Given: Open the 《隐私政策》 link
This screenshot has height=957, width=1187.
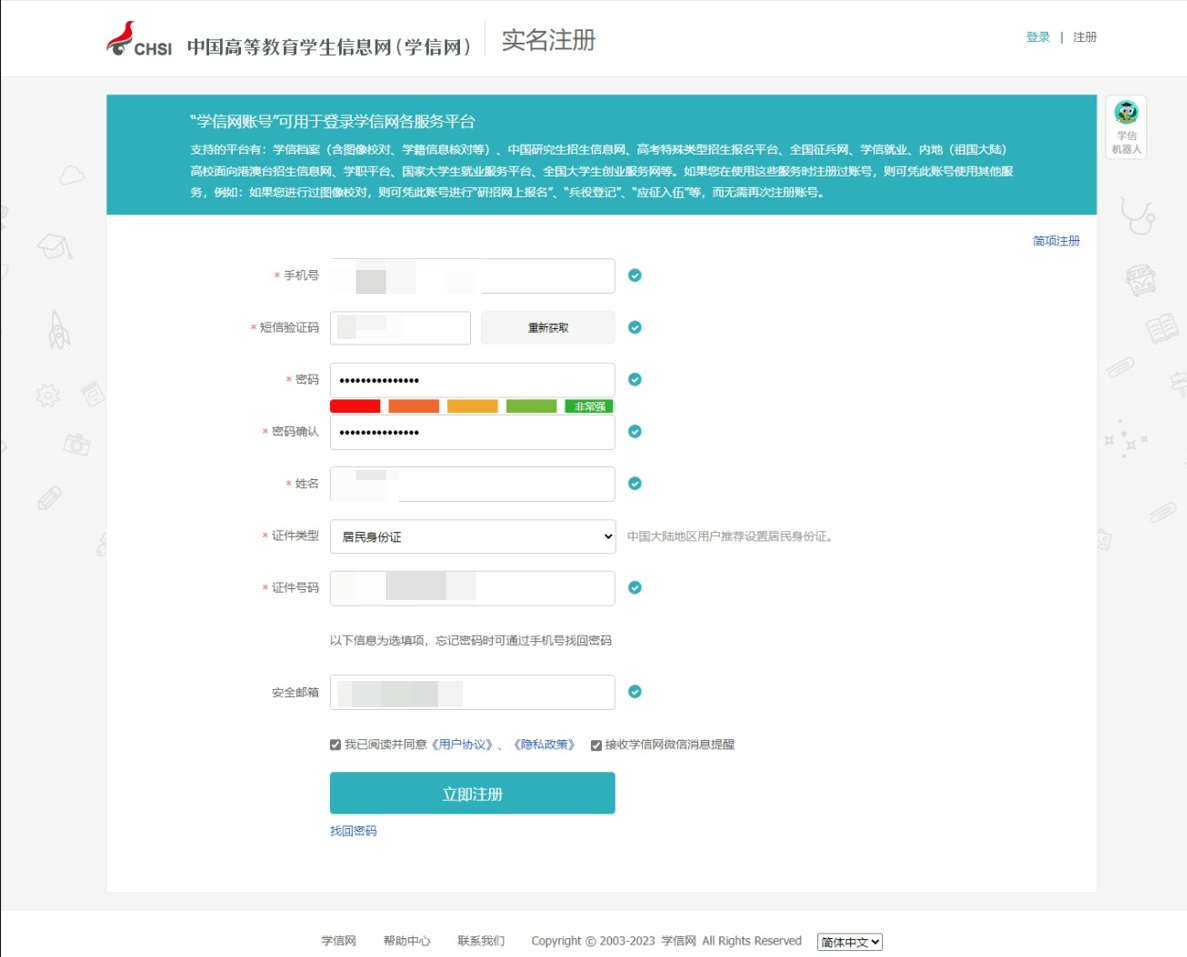Looking at the screenshot, I should (544, 744).
